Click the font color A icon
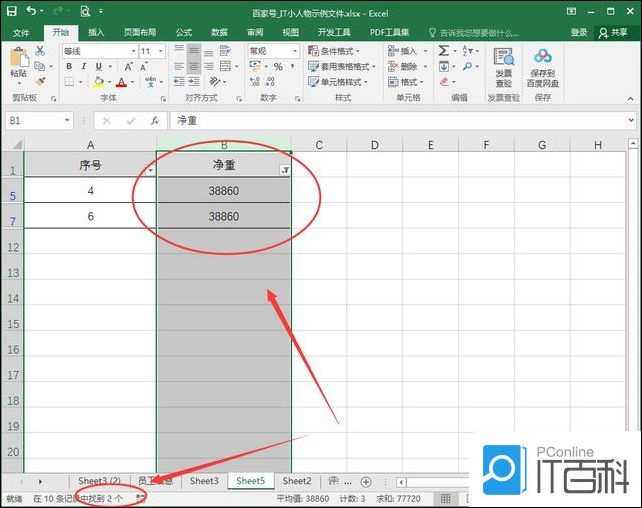Viewport: 642px width, 508px height. 120,82
